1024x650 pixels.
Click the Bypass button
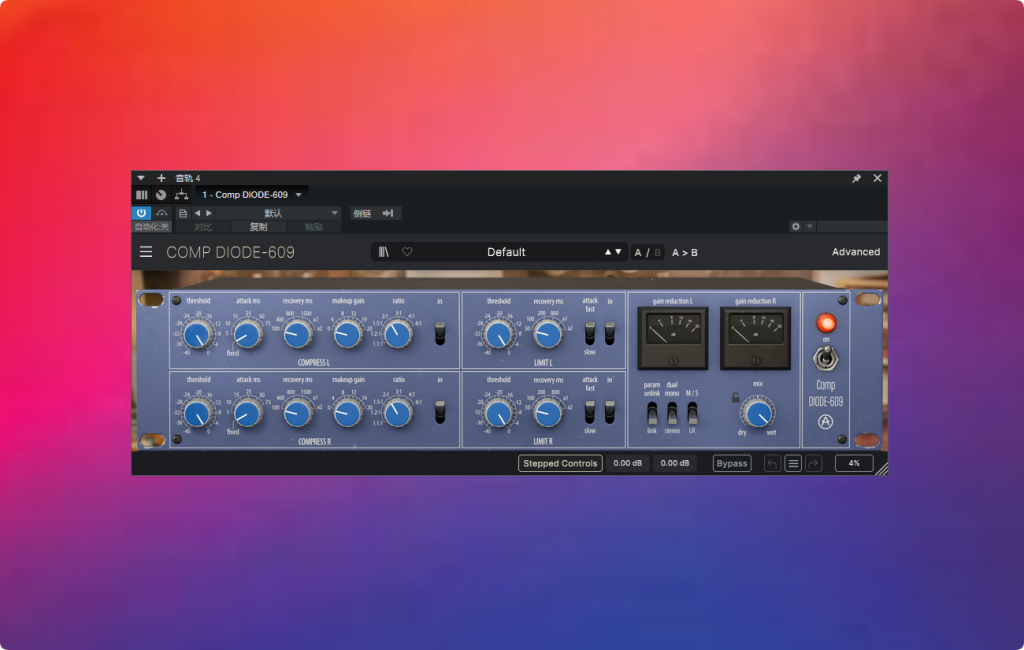[731, 463]
